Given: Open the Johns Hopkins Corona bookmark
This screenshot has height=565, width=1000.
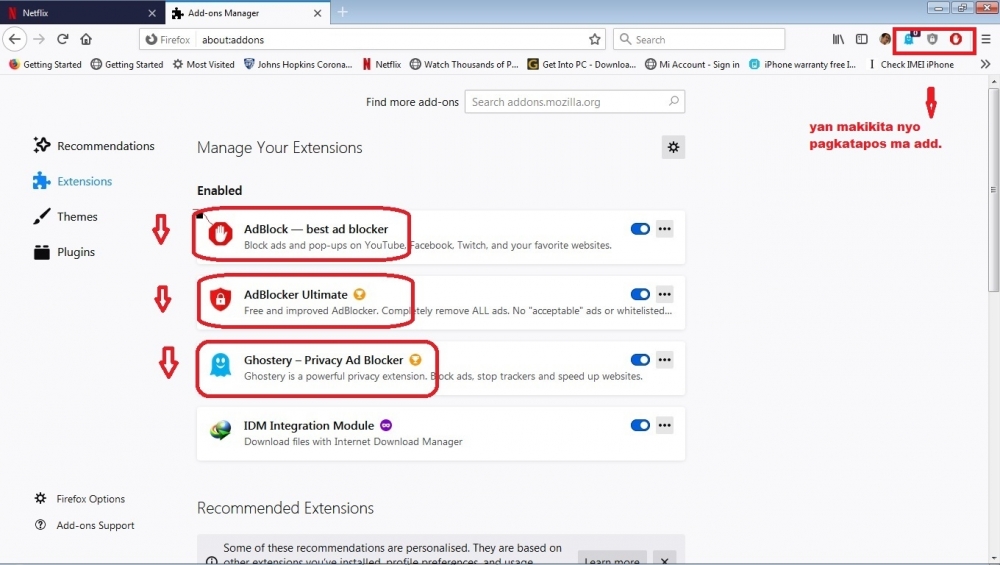Looking at the screenshot, I should 298,64.
